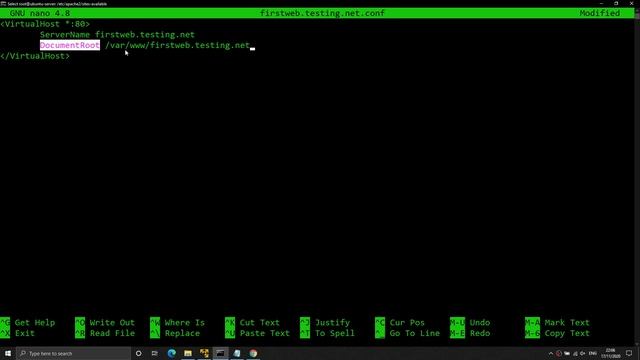Screen dimensions: 640x360
Task: Switch to the active terminal taskbar icon
Action: [220, 353]
